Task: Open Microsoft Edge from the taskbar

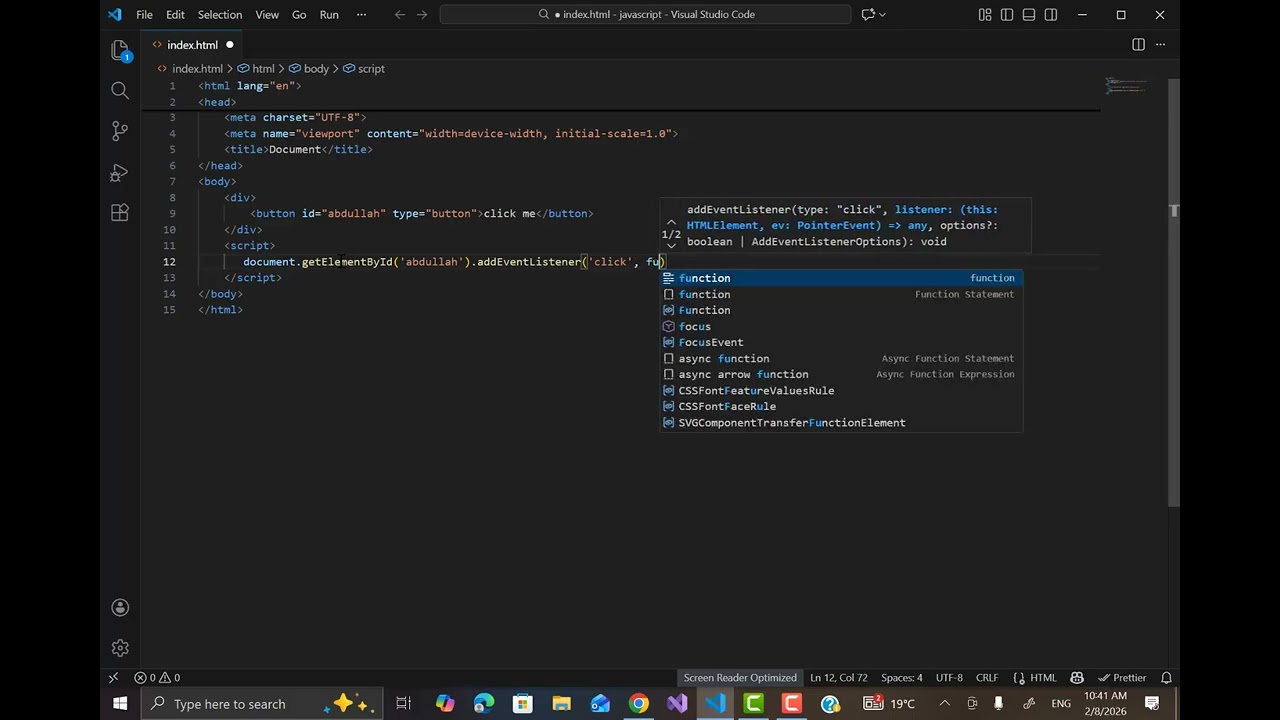Action: (x=484, y=703)
